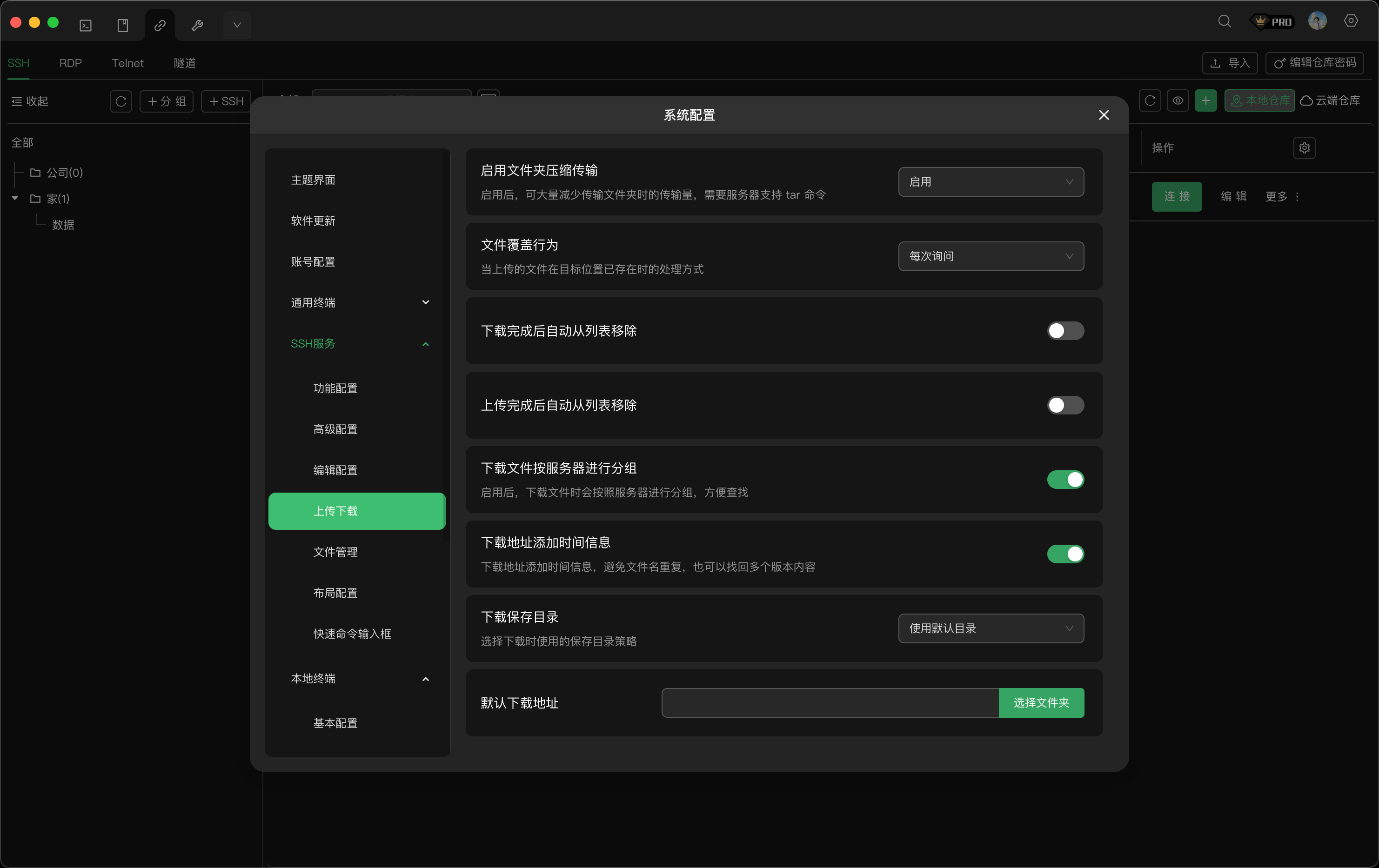Click the search magnifier icon
The width and height of the screenshot is (1379, 868).
pos(1225,21)
